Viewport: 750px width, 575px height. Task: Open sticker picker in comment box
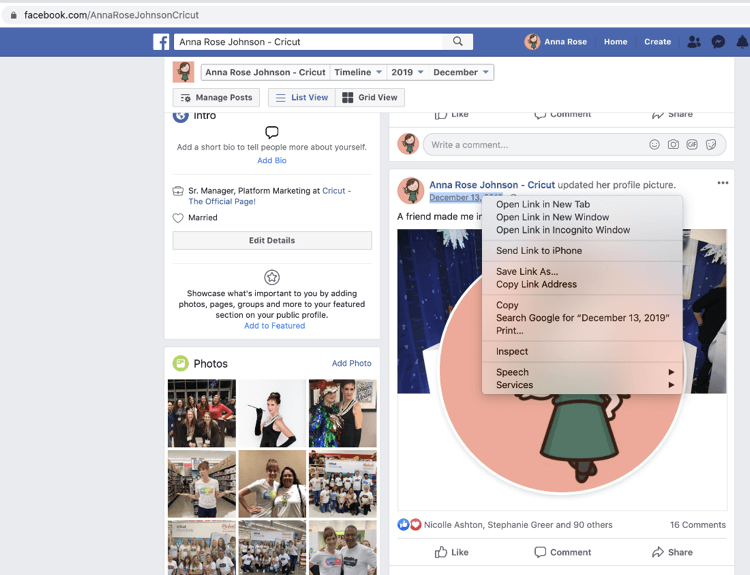point(711,144)
